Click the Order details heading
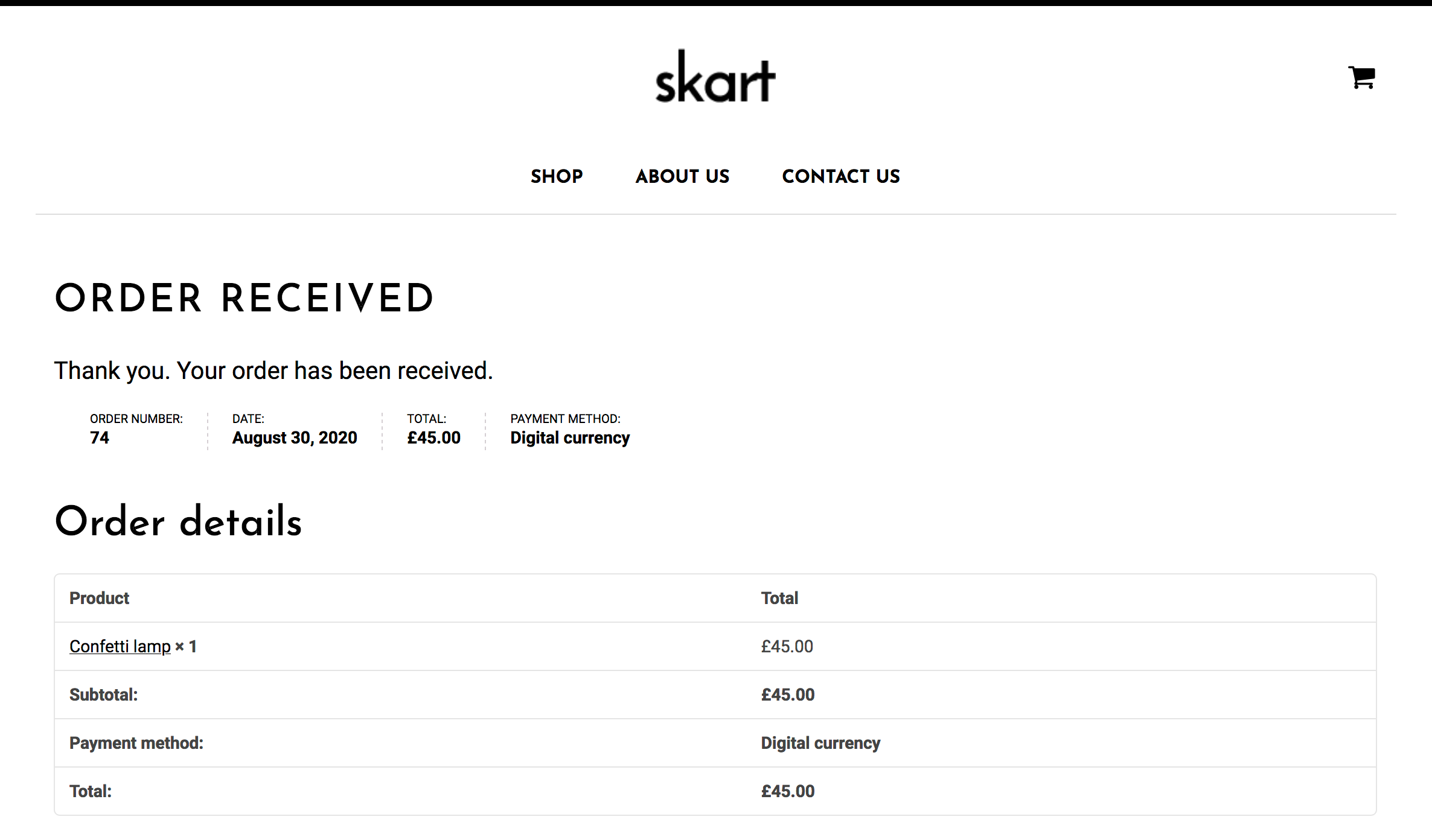 (178, 521)
